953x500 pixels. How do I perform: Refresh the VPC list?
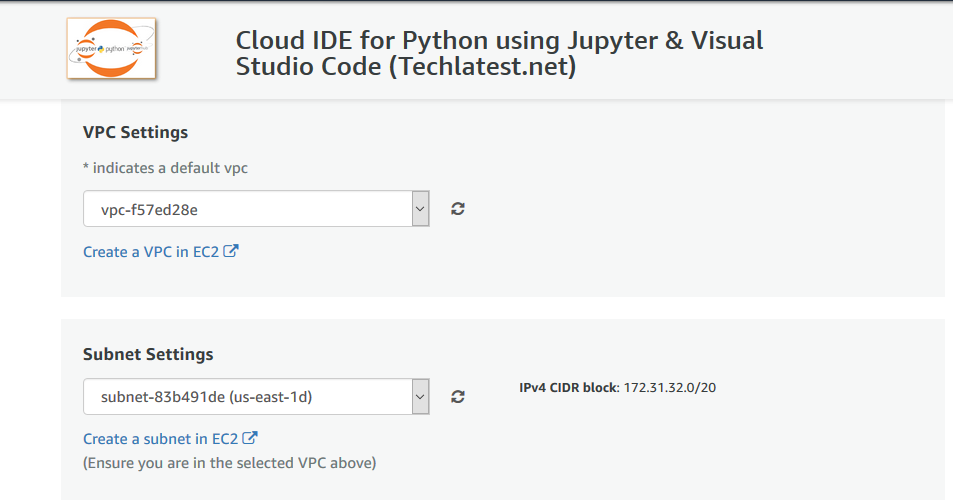pyautogui.click(x=458, y=209)
